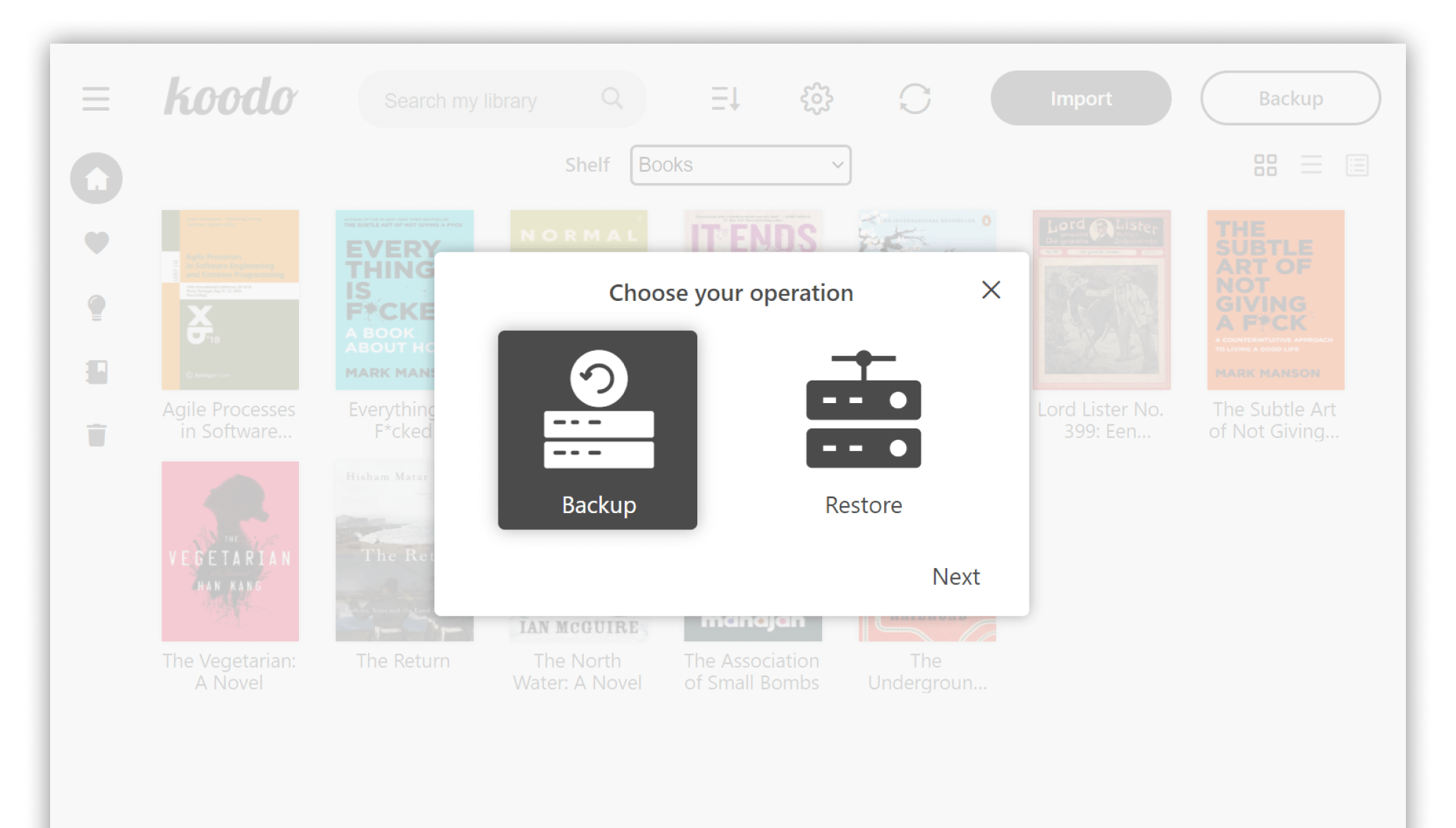Click 'The Subtle Art of Not Giving...' title

point(1274,420)
